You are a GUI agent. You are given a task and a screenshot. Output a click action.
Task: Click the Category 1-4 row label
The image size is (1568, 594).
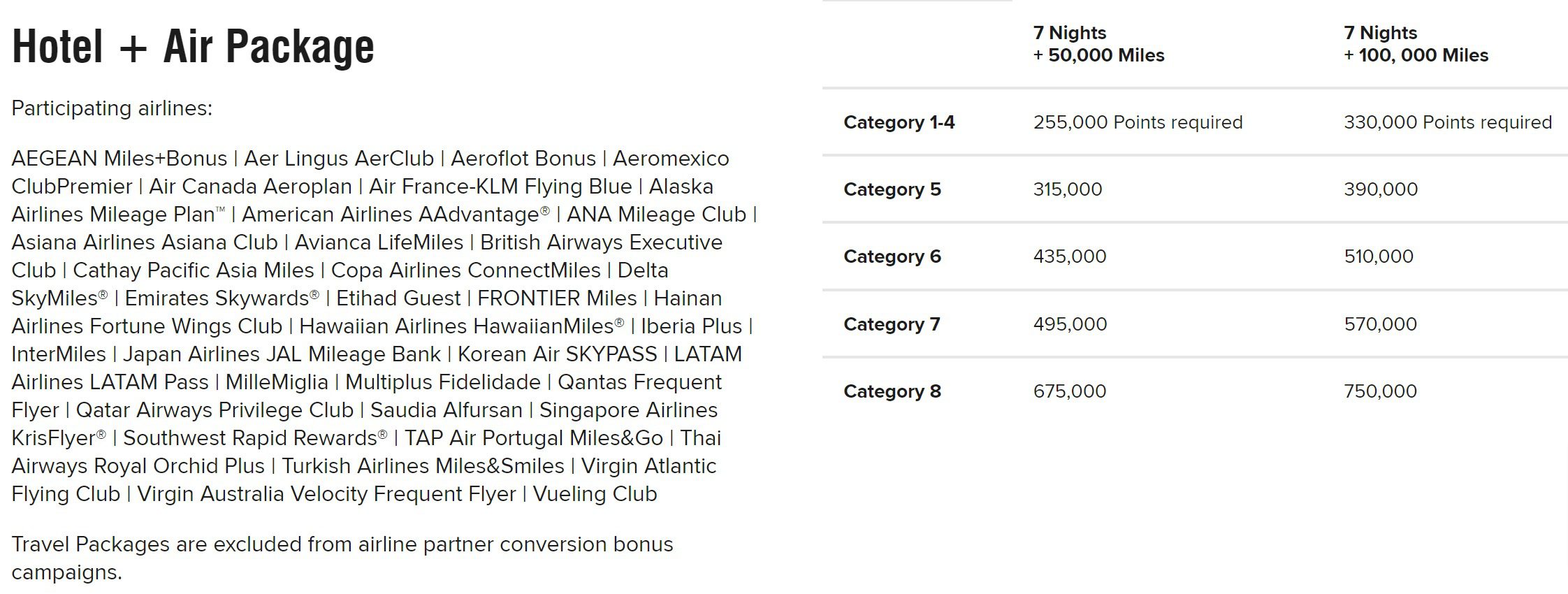click(899, 122)
